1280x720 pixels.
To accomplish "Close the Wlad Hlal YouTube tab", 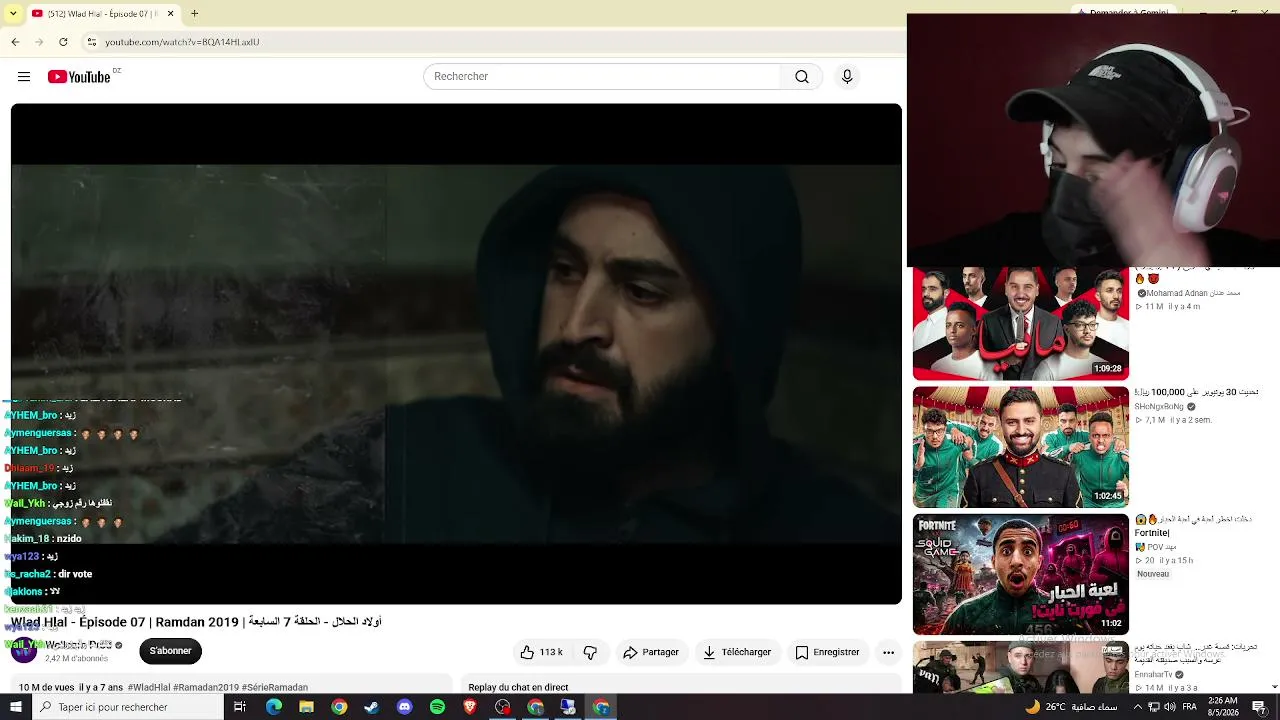I will click(x=170, y=14).
